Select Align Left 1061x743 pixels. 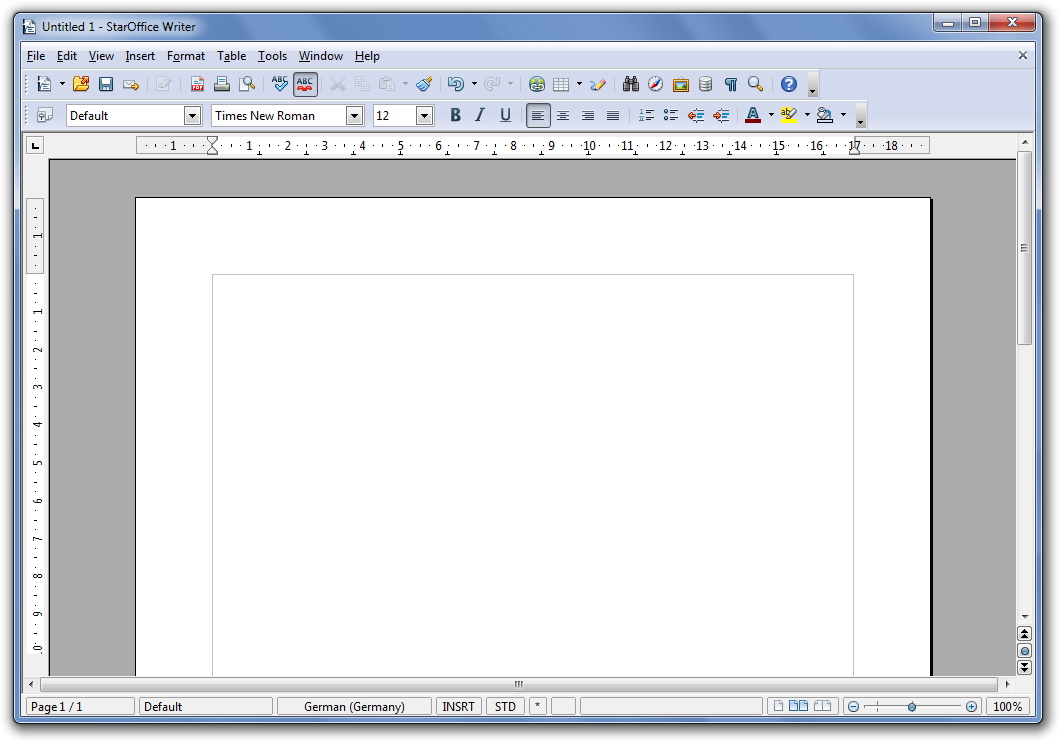coord(538,116)
